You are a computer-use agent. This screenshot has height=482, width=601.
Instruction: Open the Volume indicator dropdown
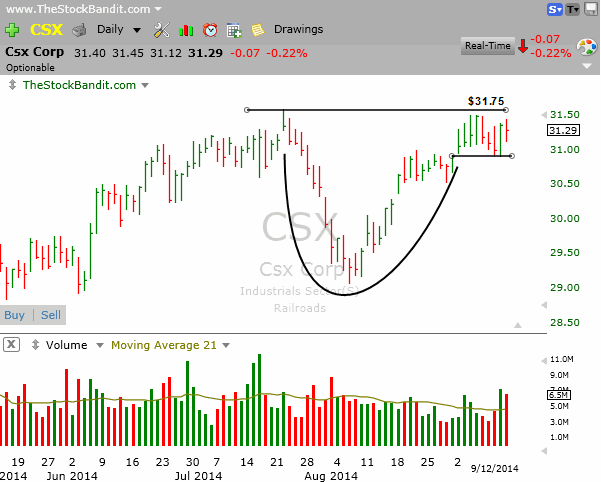pos(100,345)
